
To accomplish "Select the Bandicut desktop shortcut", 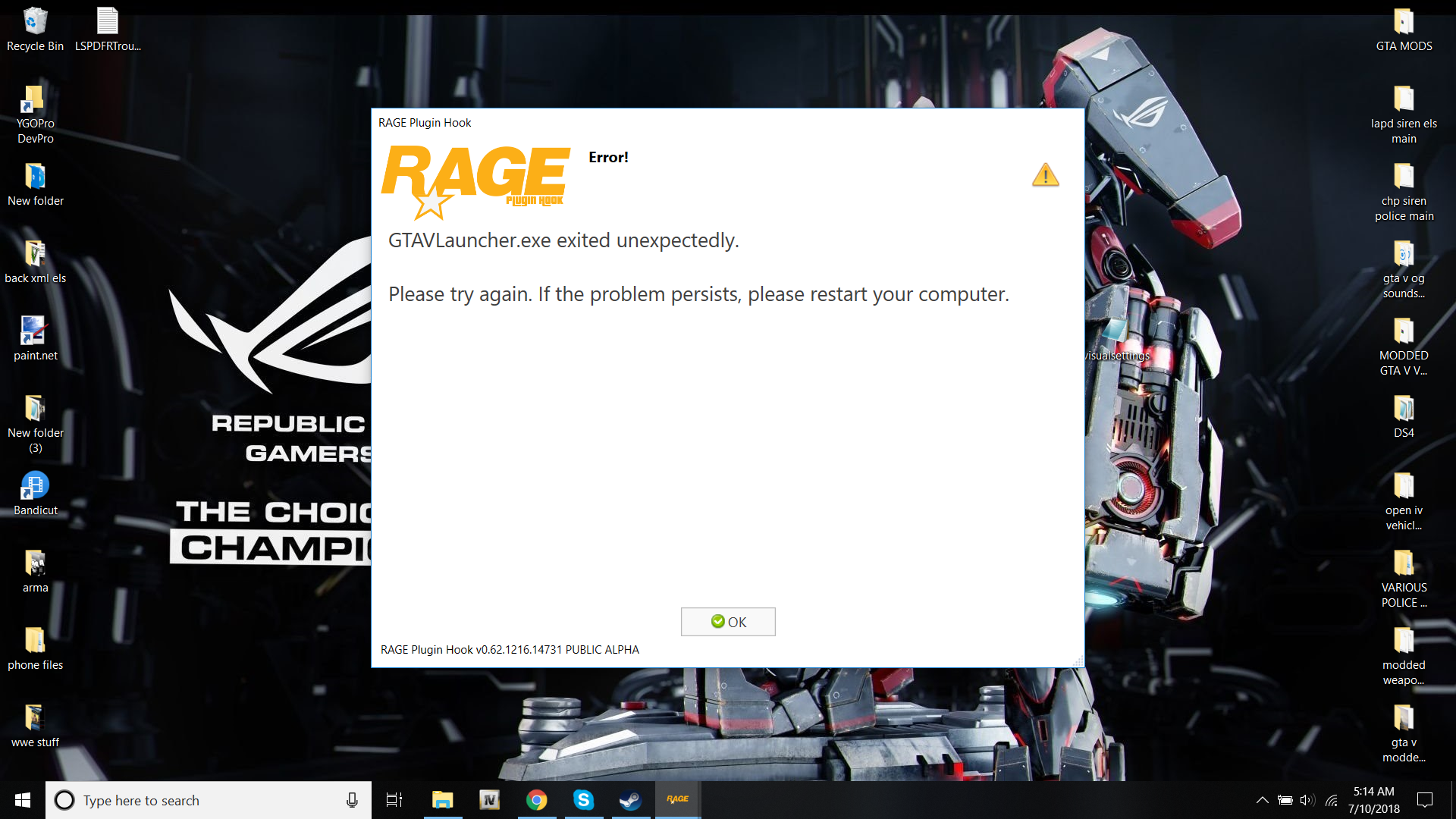I will click(35, 493).
